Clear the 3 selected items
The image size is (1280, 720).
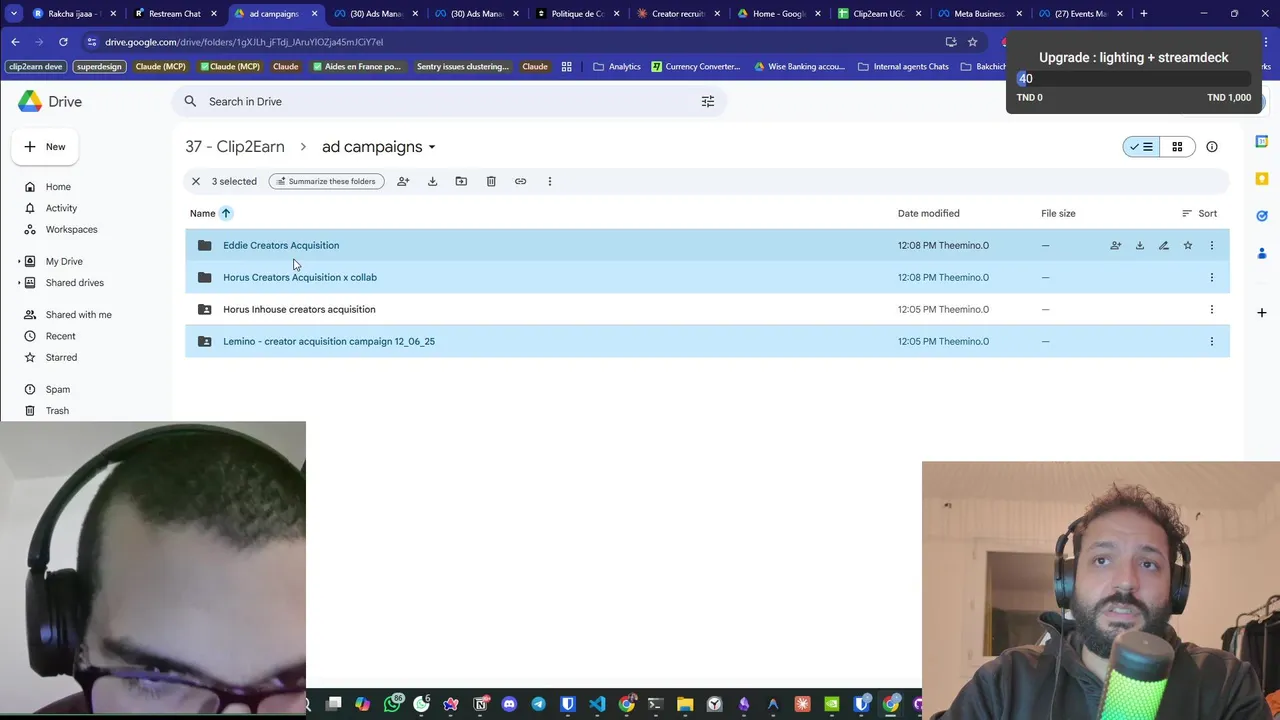[196, 181]
